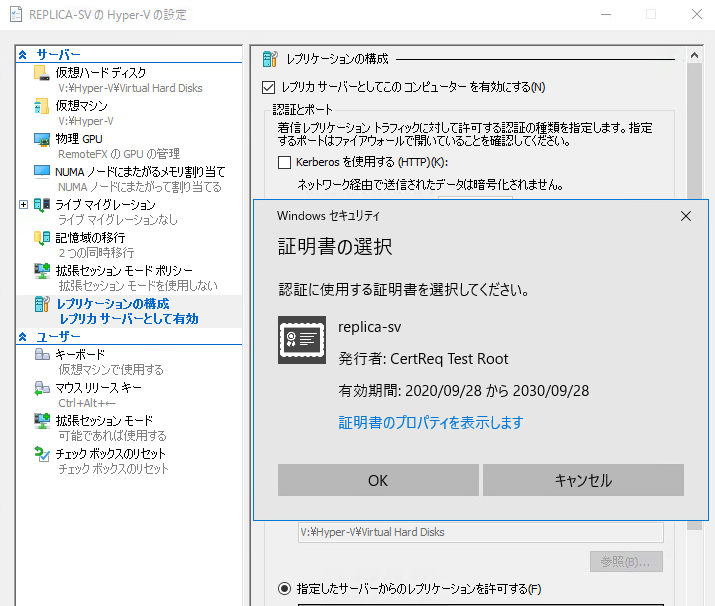This screenshot has width=715, height=606.
Task: Click the V:\Hyper-V\Virtual Hard Disks path field
Action: [481, 532]
